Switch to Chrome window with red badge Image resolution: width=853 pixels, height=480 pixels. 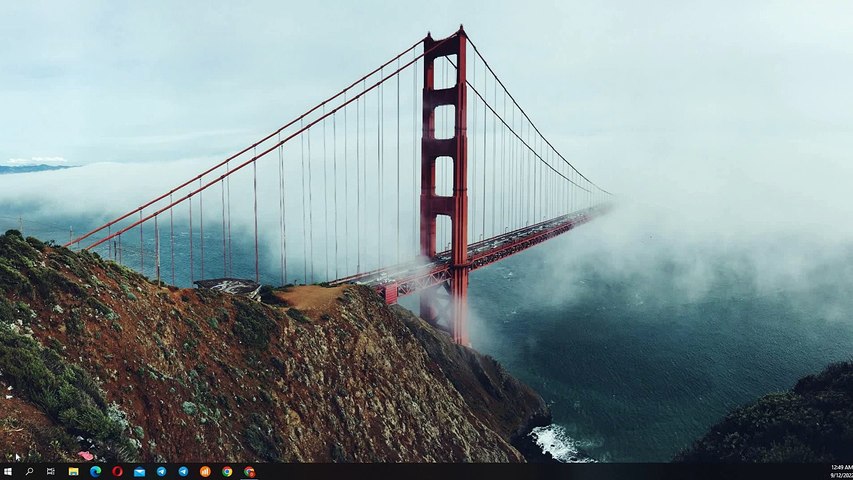[x=249, y=472]
